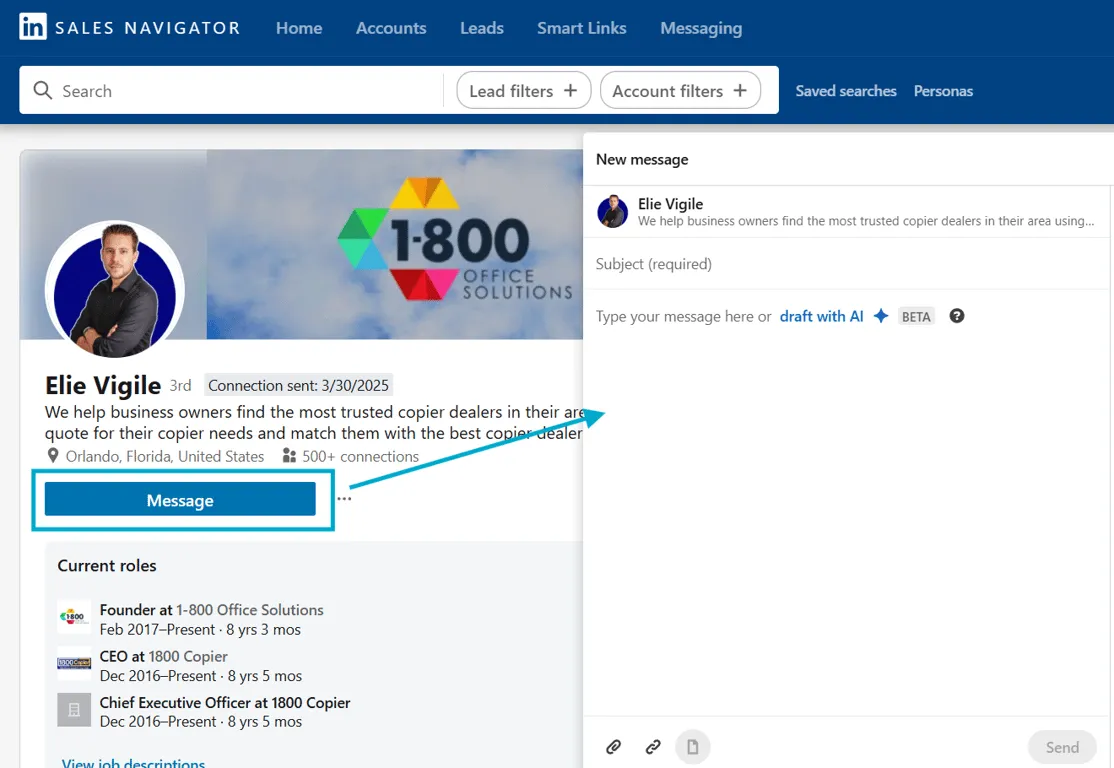Click the paperclip attach file icon
The image size is (1114, 768).
click(613, 746)
